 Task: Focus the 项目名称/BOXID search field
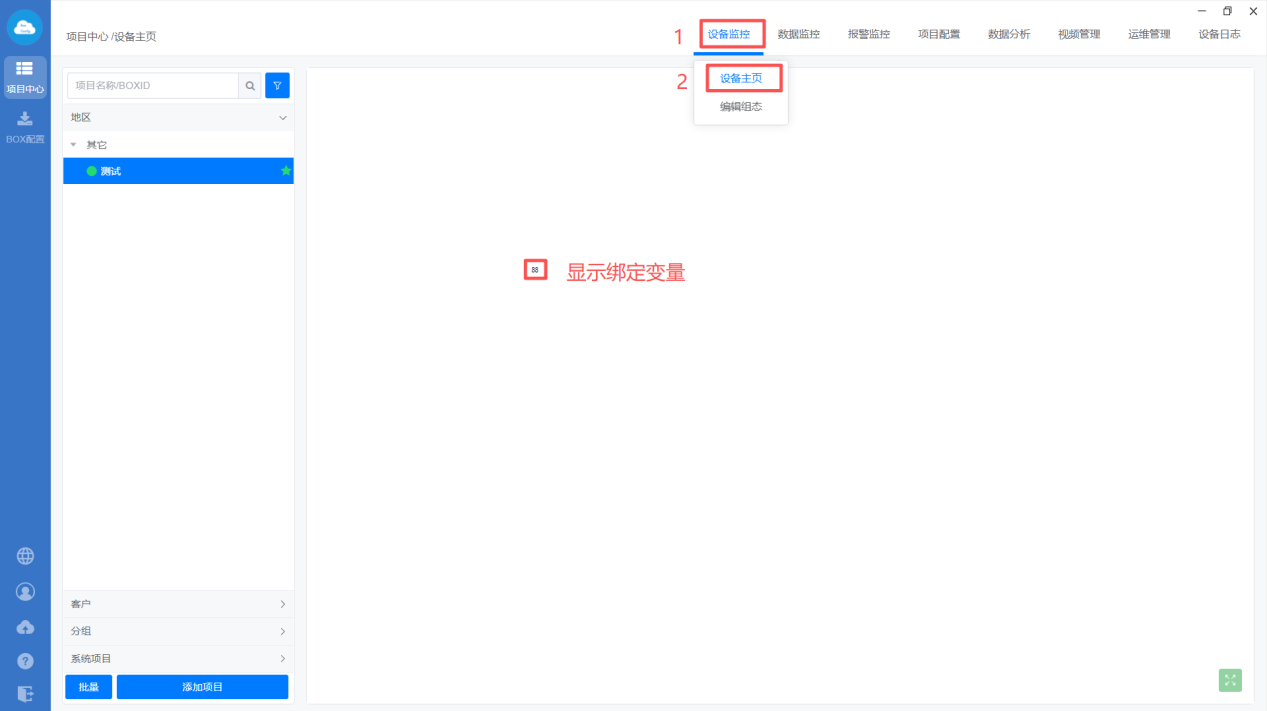tap(152, 86)
